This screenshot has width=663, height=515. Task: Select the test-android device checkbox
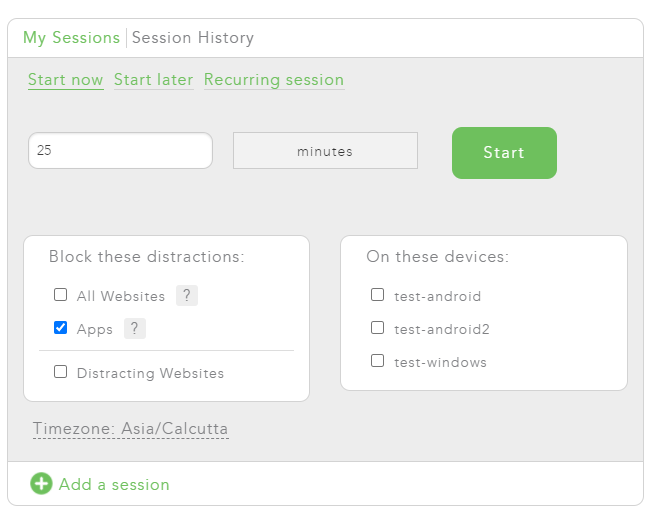tap(377, 294)
